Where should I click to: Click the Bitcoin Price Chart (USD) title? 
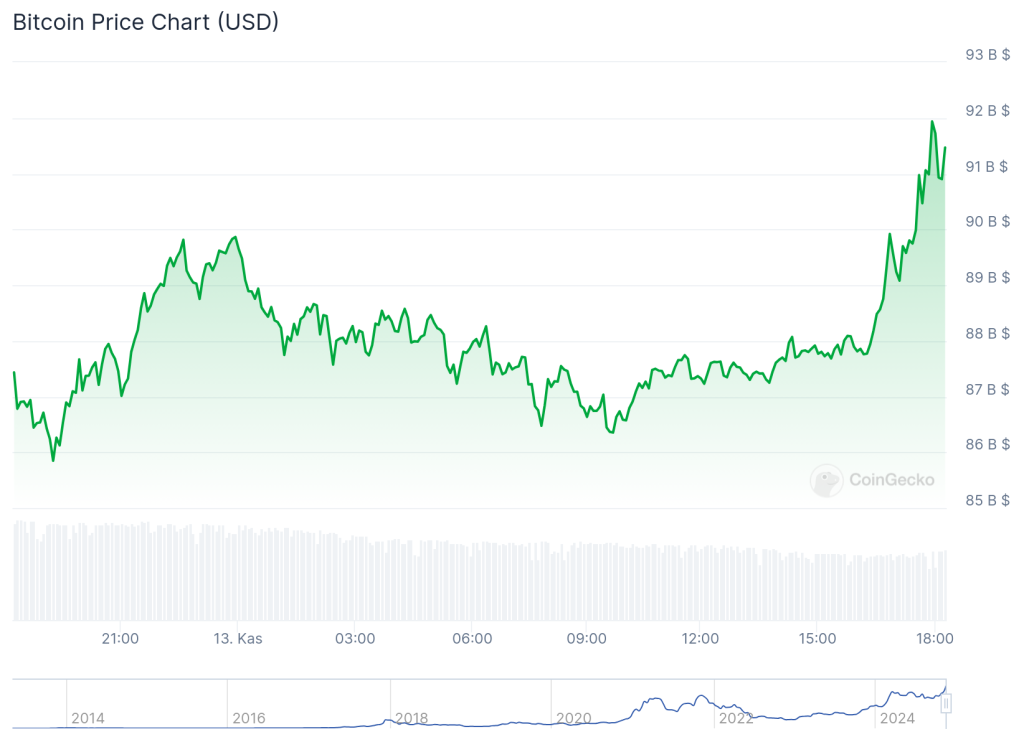click(146, 22)
